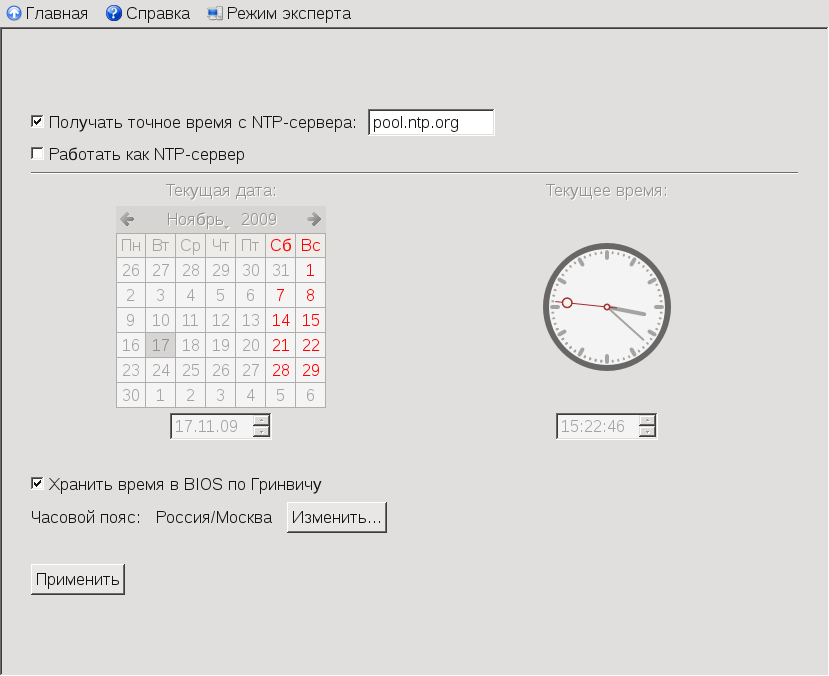
Task: Decrease time with spinner down arrow
Action: point(647,432)
